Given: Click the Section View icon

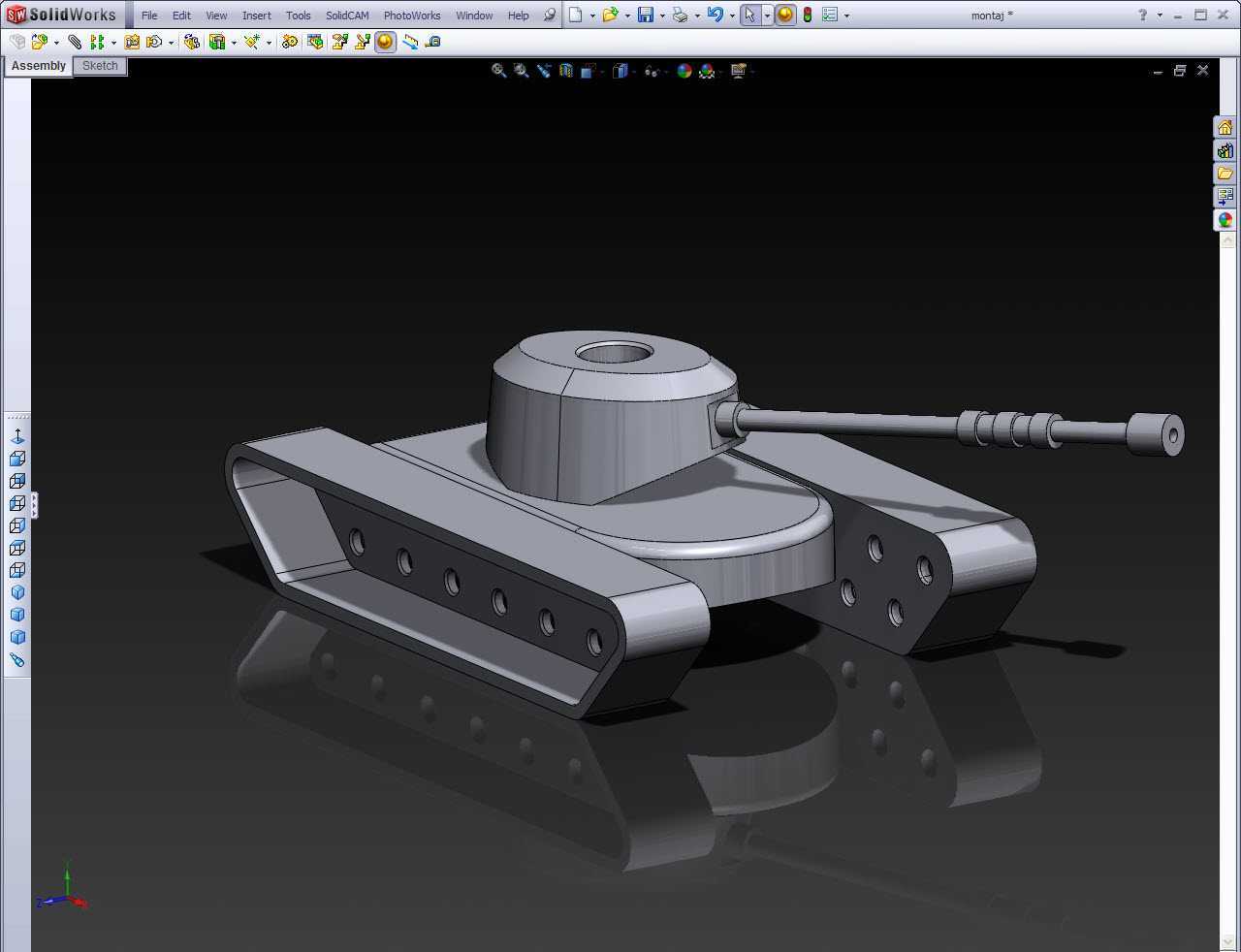Looking at the screenshot, I should (566, 71).
